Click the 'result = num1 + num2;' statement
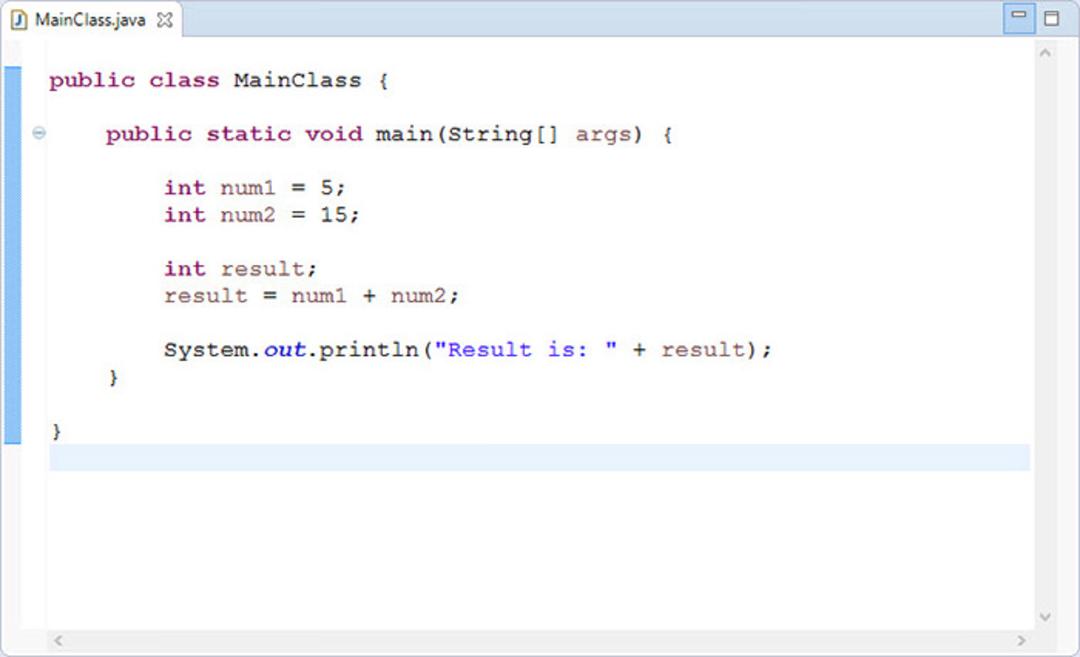The image size is (1080, 657). pos(311,296)
